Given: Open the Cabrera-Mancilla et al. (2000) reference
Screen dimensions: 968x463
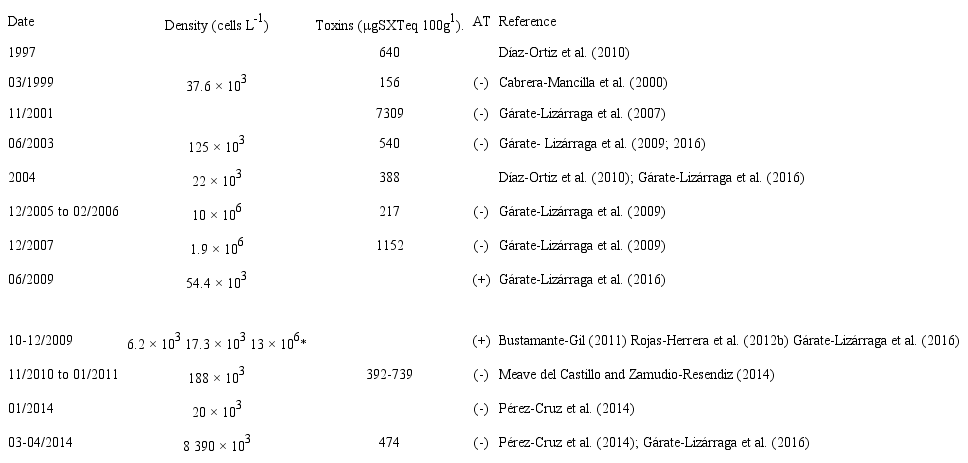Looking at the screenshot, I should pos(583,82).
